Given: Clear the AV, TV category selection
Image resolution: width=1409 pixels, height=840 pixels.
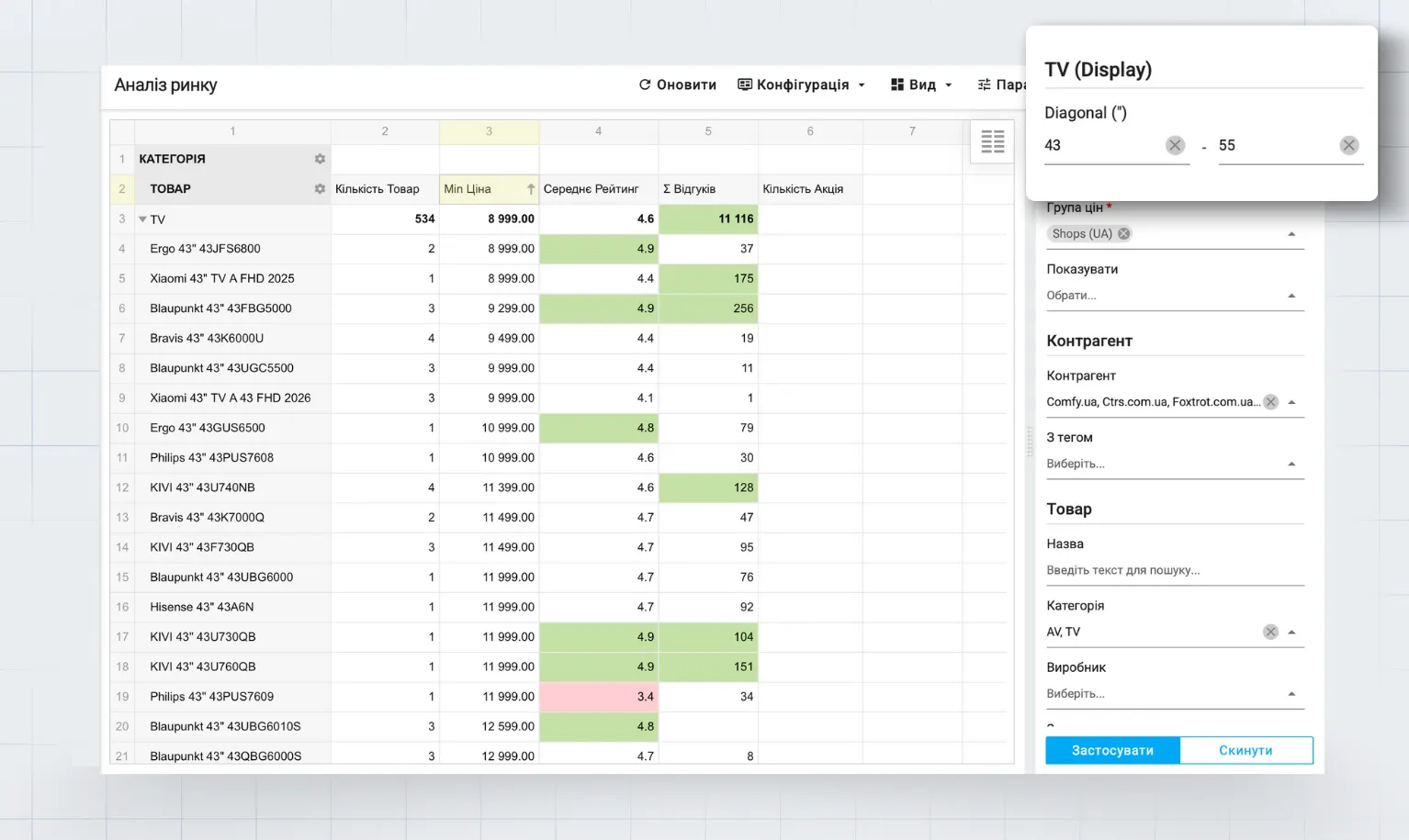Looking at the screenshot, I should (1270, 632).
